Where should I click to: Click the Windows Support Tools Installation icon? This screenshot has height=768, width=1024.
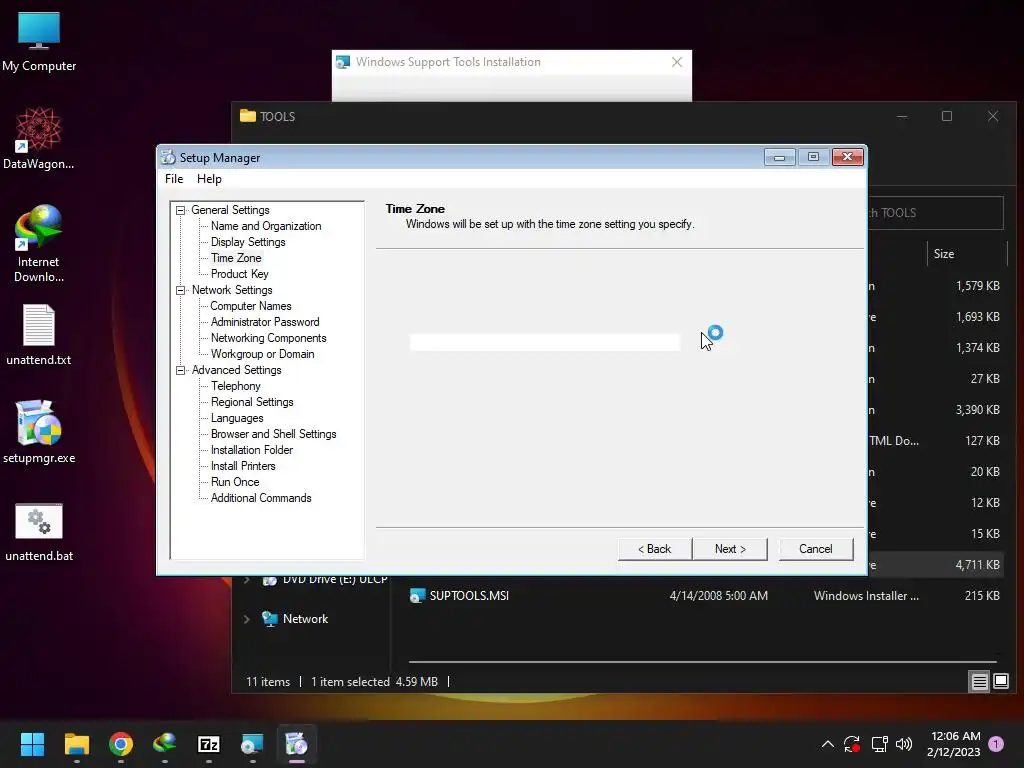coord(342,62)
